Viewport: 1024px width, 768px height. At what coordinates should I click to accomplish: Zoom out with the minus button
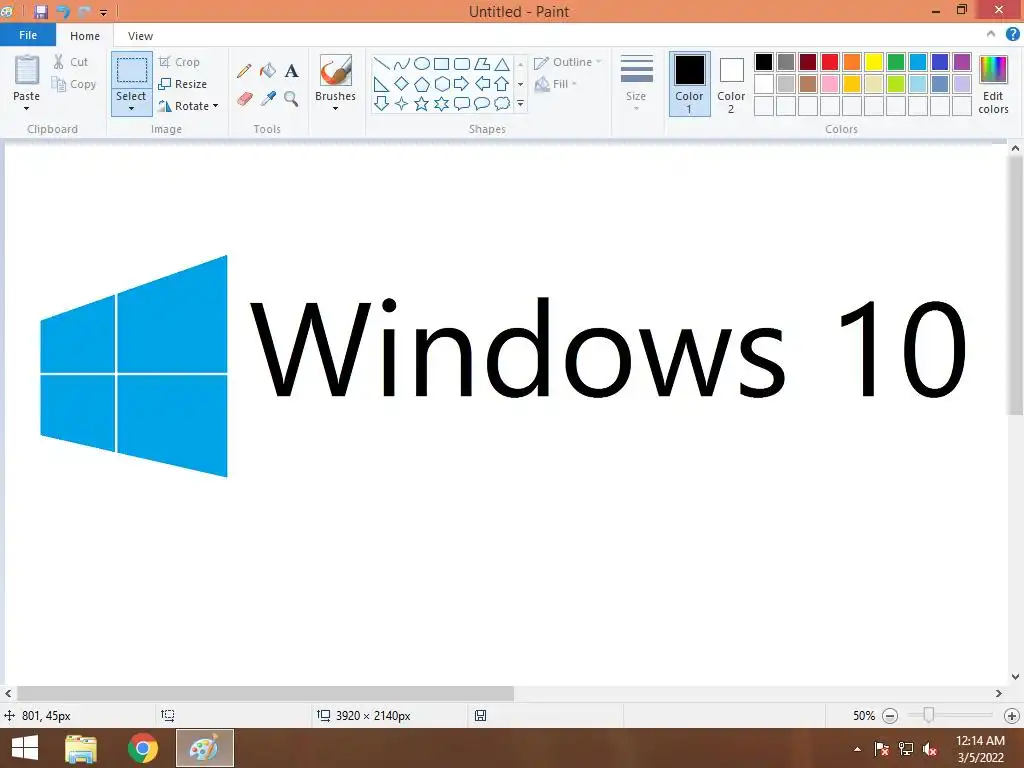889,716
